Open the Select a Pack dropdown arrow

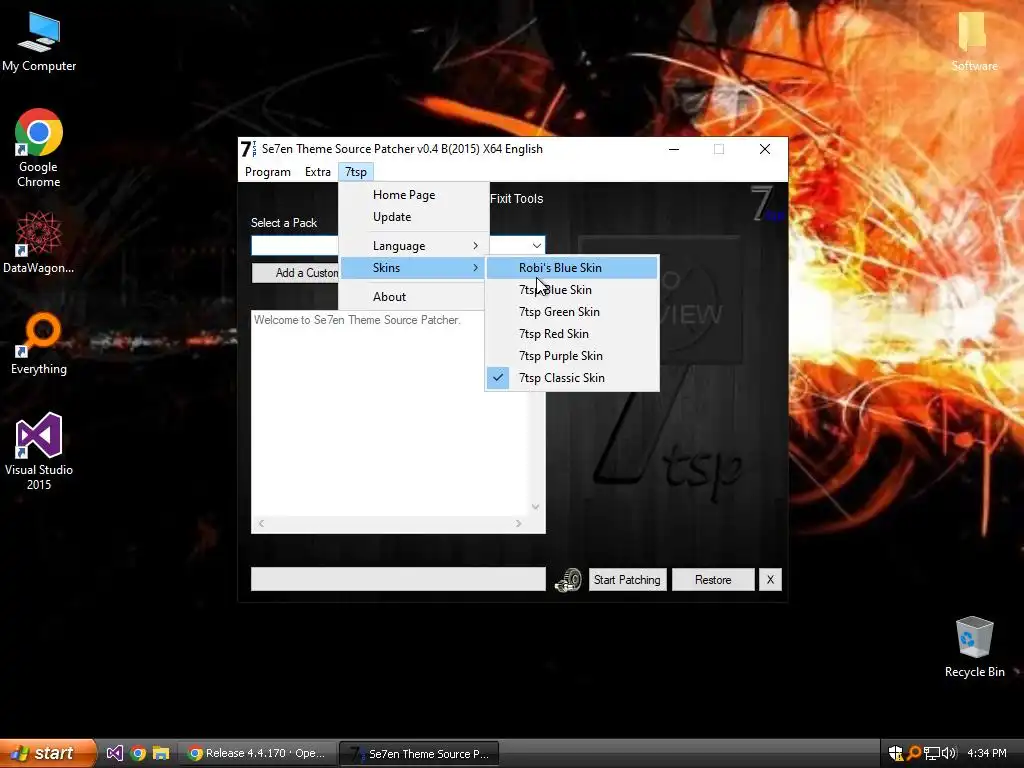536,246
